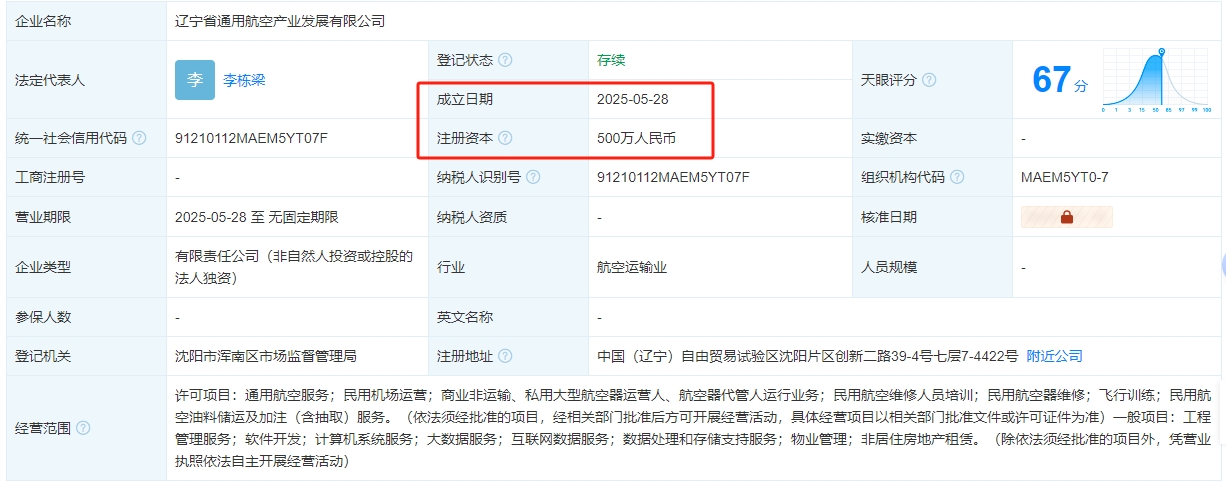
Task: Click the help icon beside 纳税人识别号
Action: (x=533, y=177)
